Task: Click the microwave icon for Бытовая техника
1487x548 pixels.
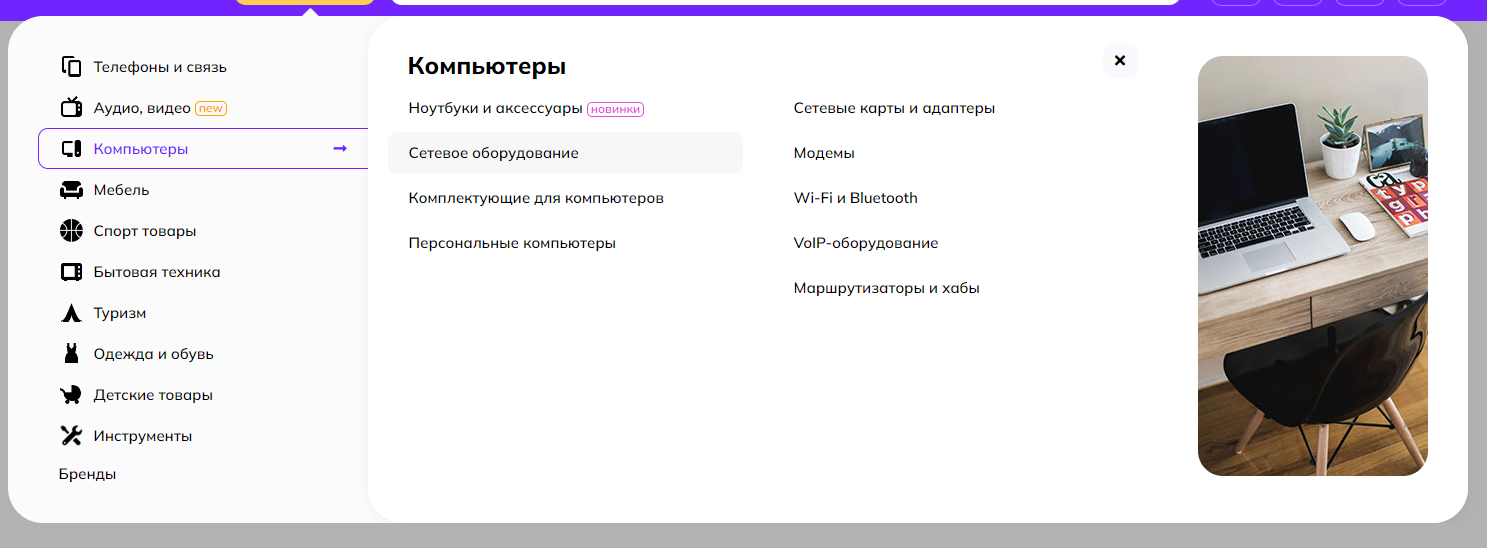Action: pyautogui.click(x=71, y=272)
